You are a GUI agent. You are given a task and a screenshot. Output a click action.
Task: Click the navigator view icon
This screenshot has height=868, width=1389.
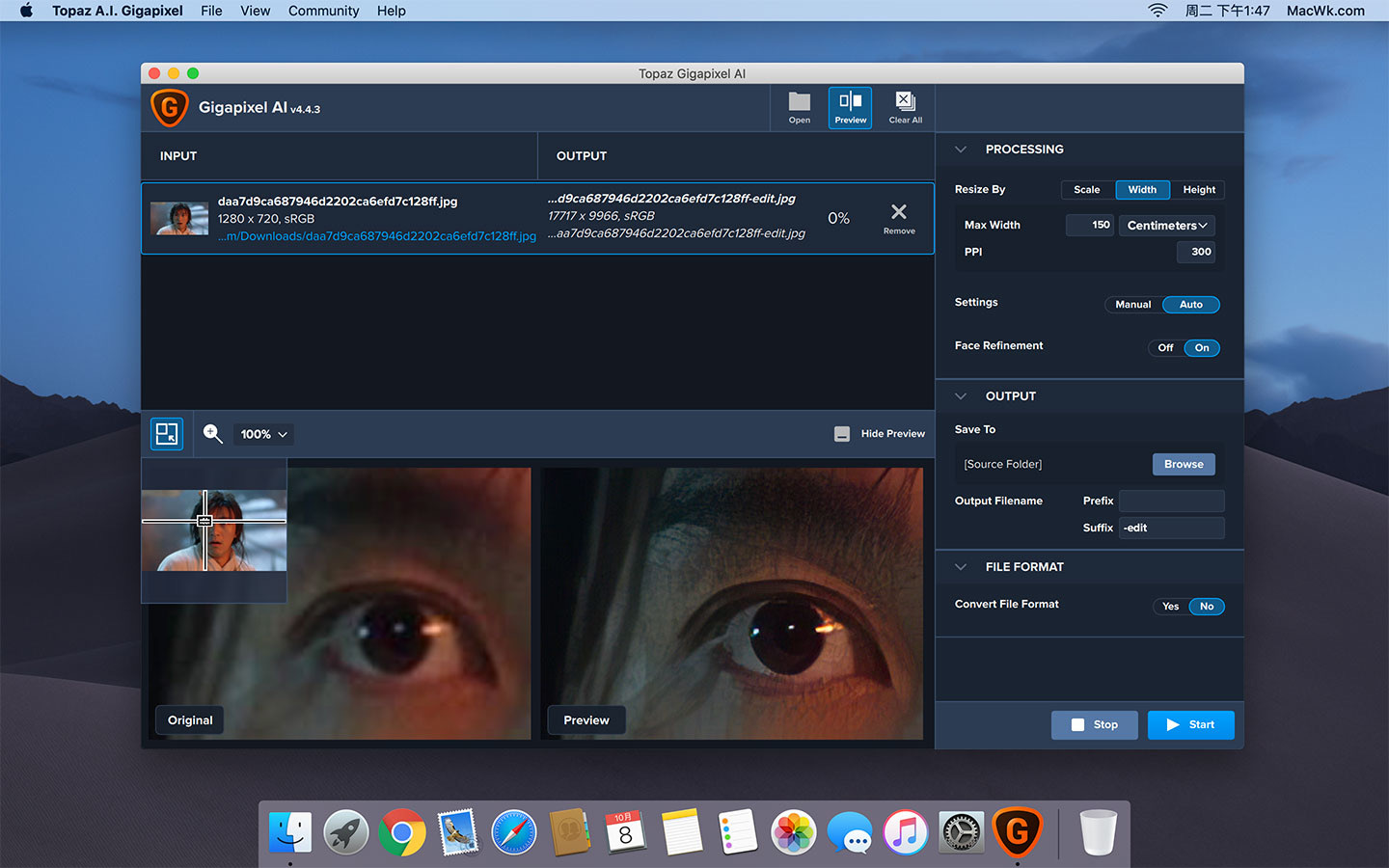pos(167,434)
